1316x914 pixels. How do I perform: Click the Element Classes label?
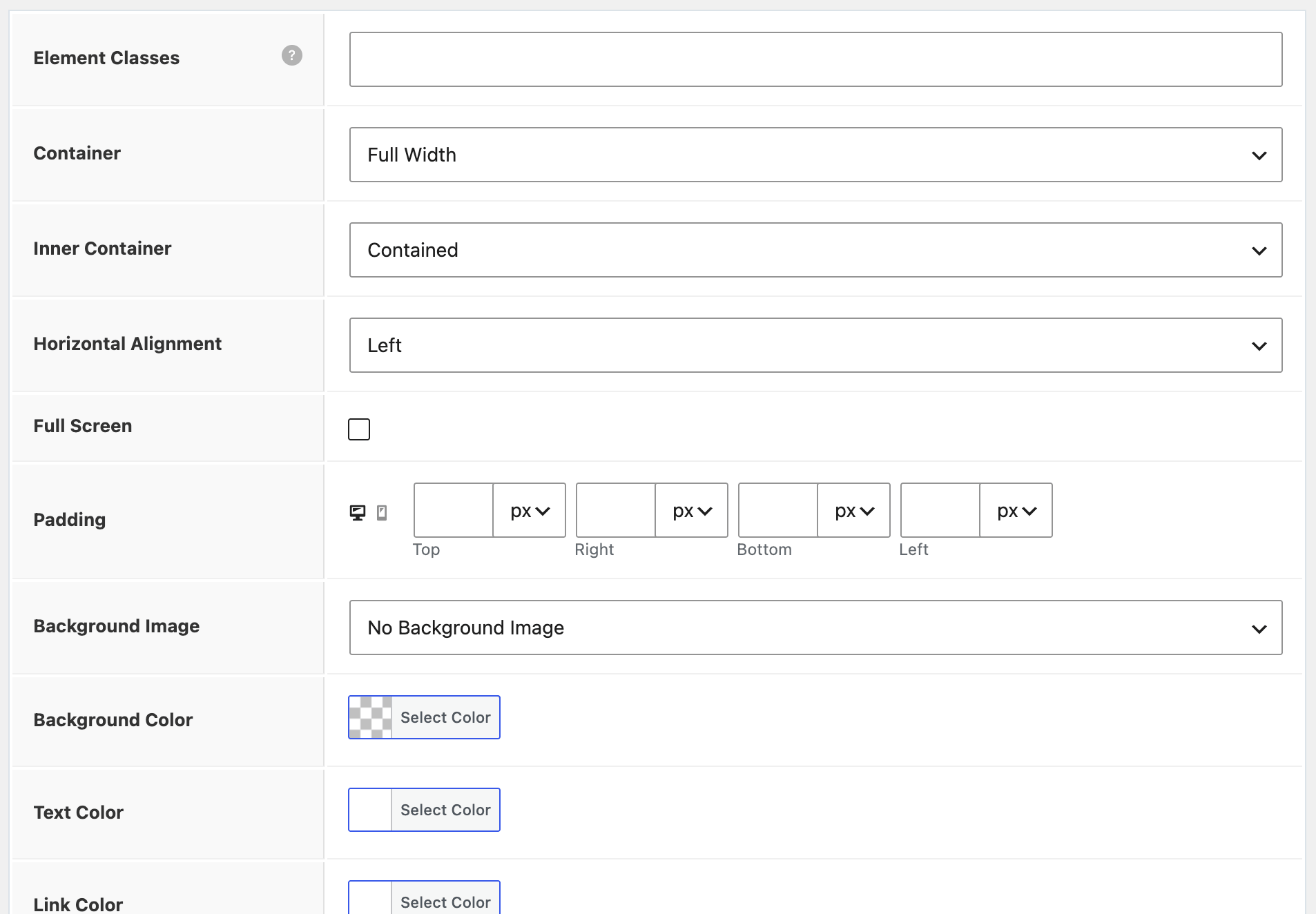point(107,58)
